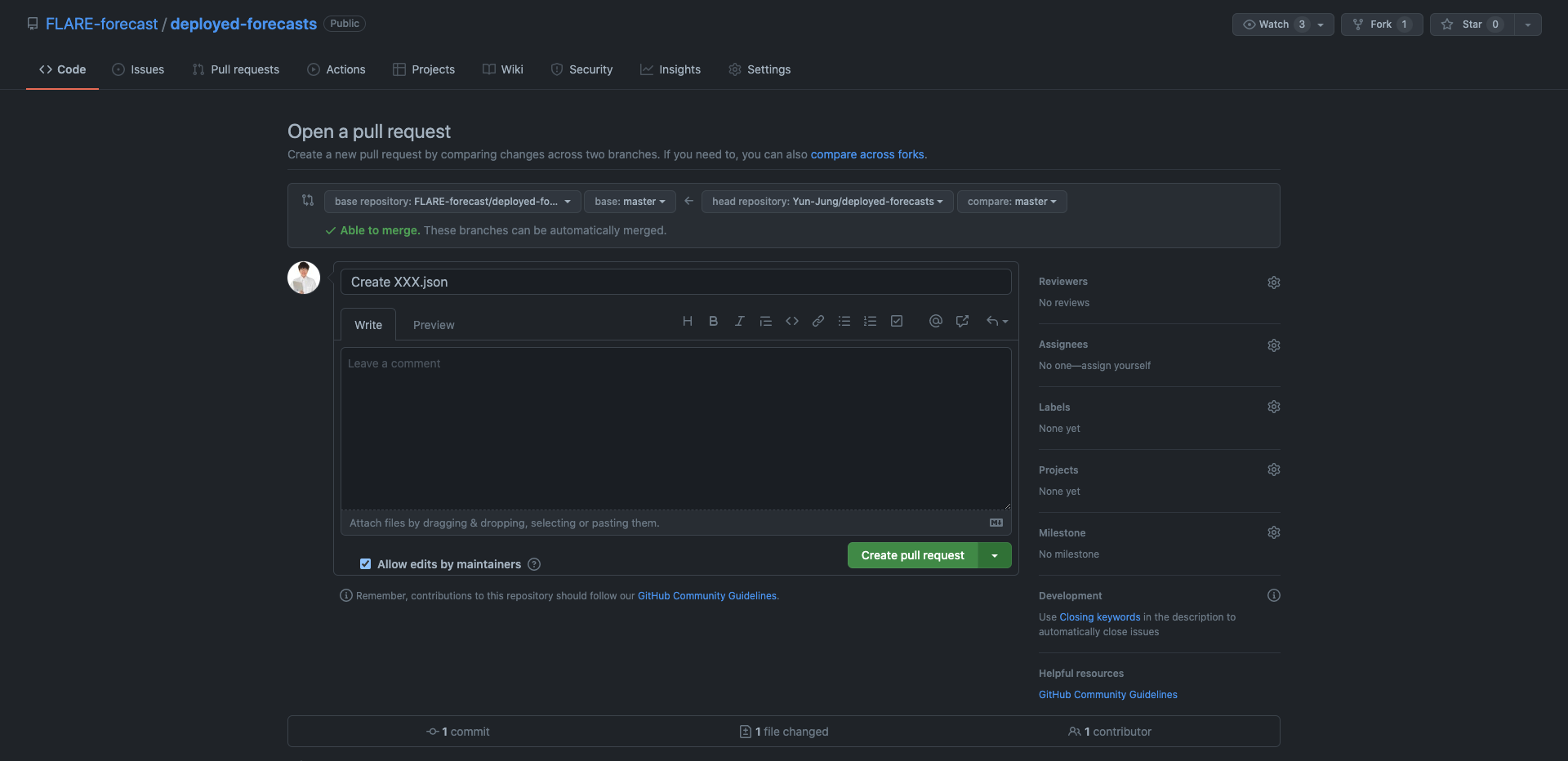Open the Insights tab
The image size is (1568, 761).
click(670, 69)
